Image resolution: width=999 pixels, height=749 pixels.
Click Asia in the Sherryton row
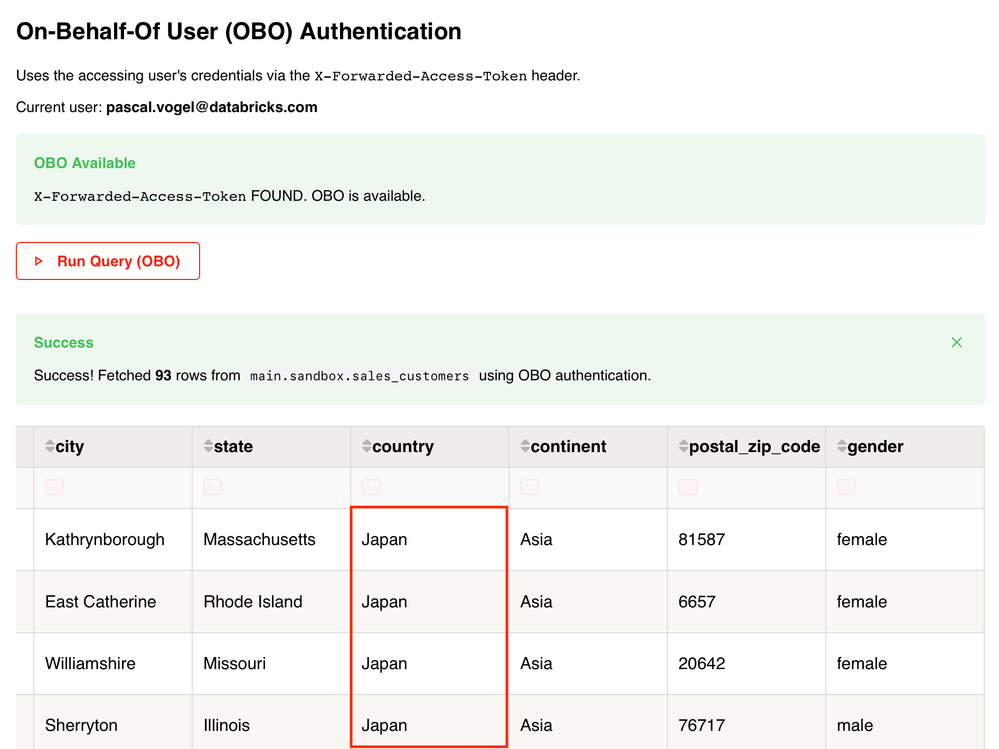[588, 723]
